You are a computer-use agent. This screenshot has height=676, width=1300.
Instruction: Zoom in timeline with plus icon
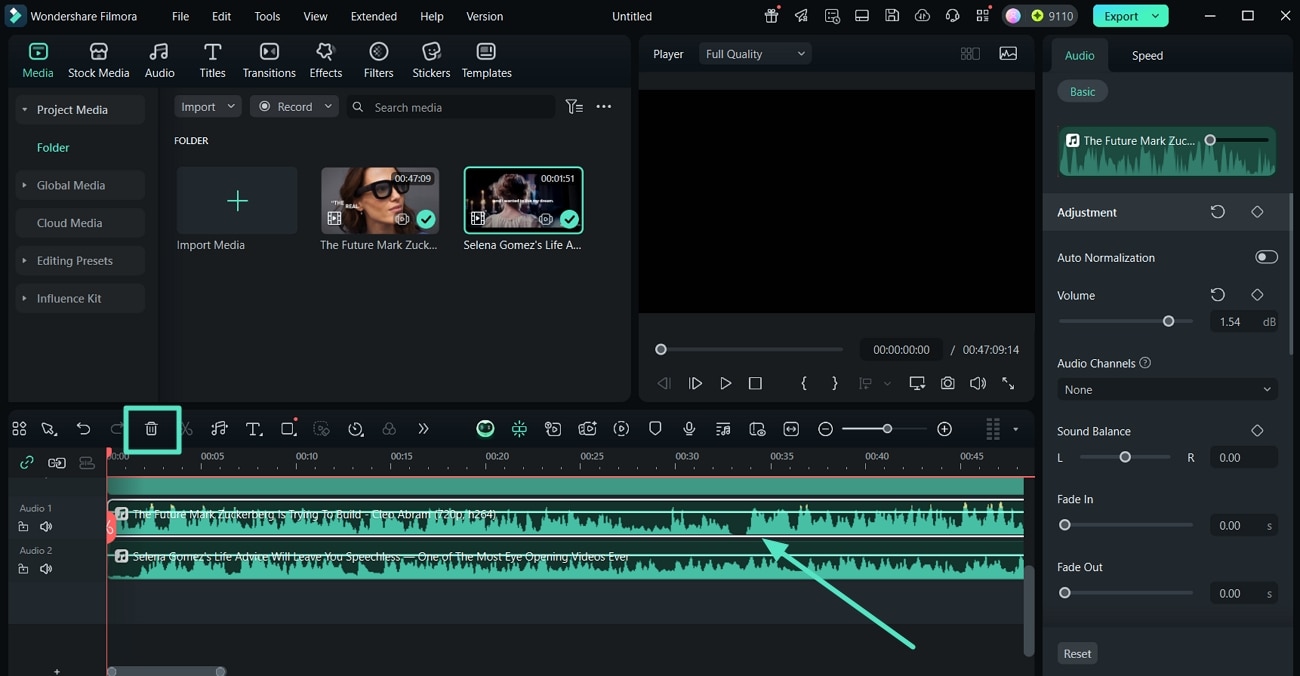[944, 429]
